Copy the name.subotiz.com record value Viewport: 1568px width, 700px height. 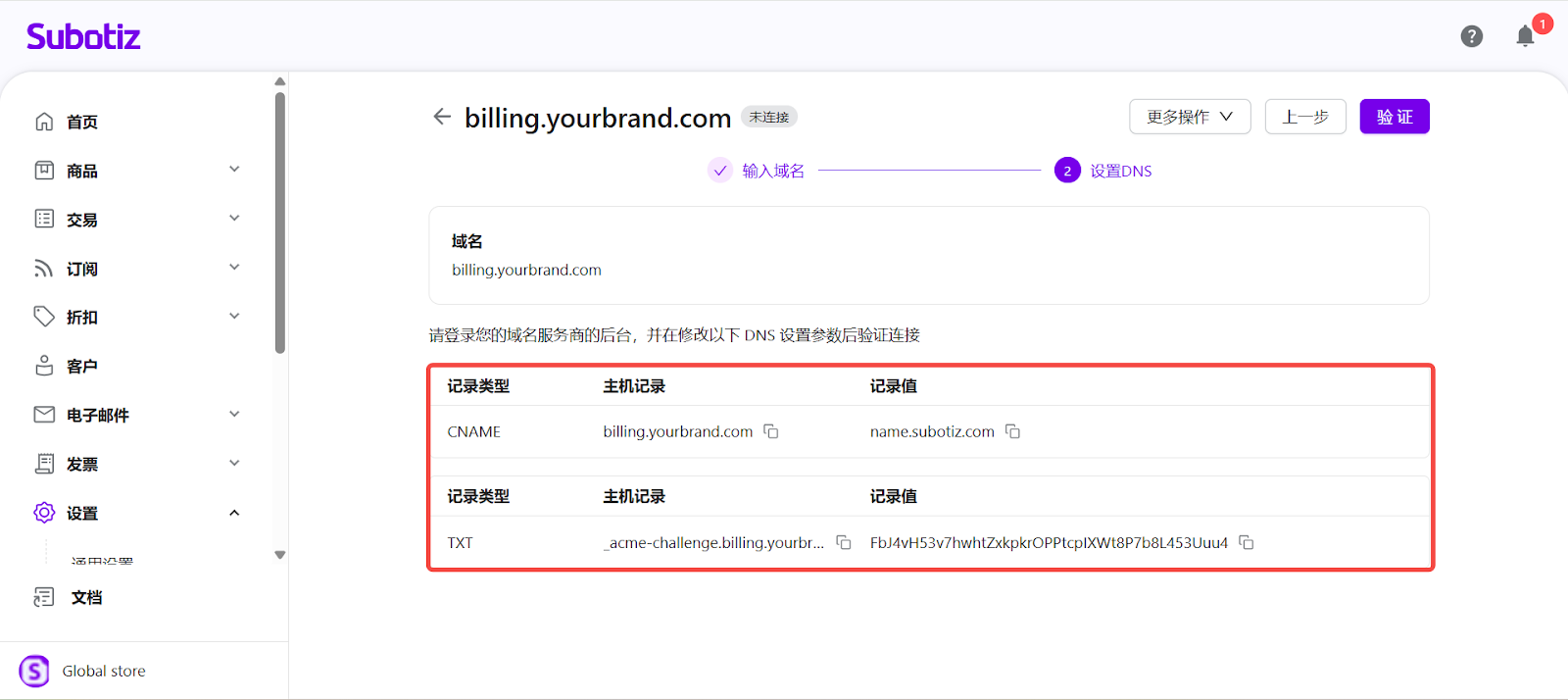tap(1013, 431)
